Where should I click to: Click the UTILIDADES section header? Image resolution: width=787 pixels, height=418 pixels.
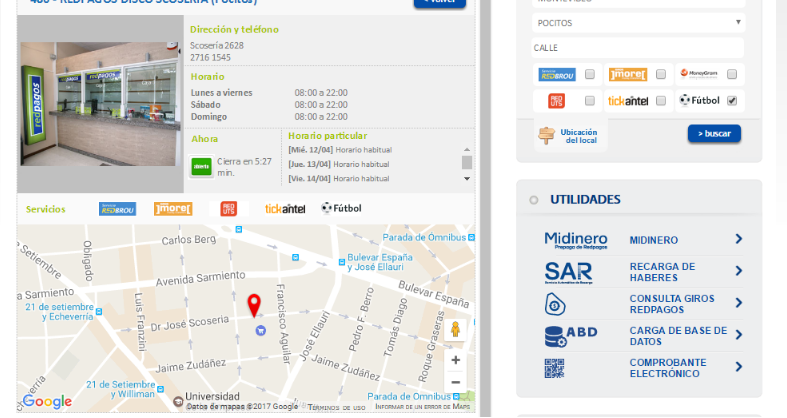pos(585,200)
